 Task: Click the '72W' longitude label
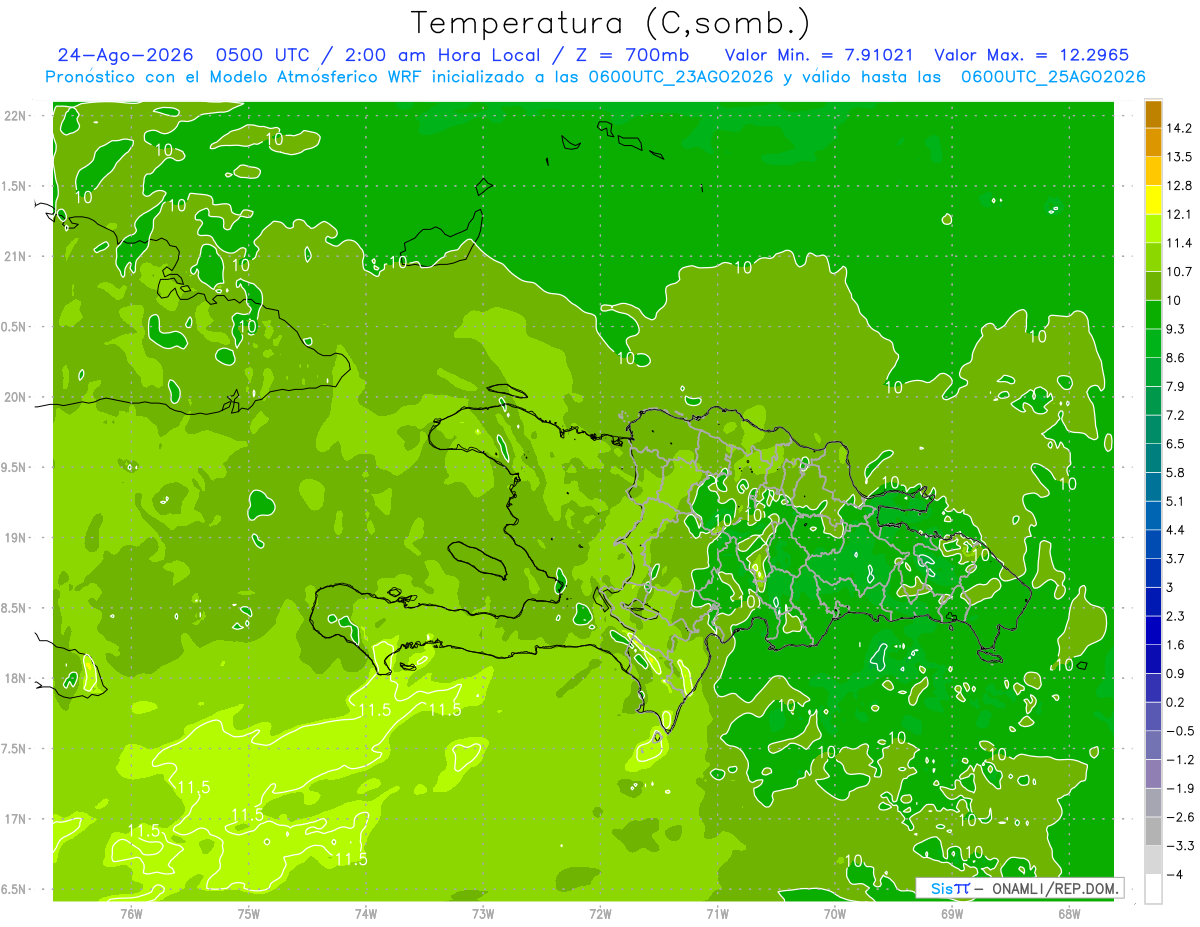coord(600,913)
